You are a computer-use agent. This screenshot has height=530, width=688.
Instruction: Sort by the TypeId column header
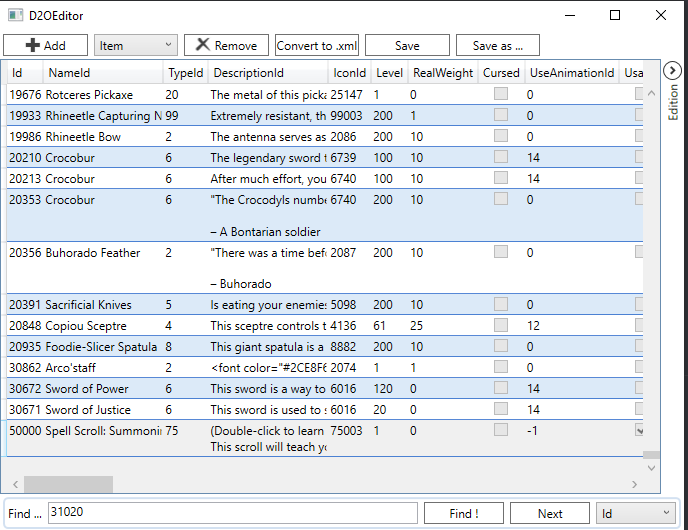click(186, 73)
